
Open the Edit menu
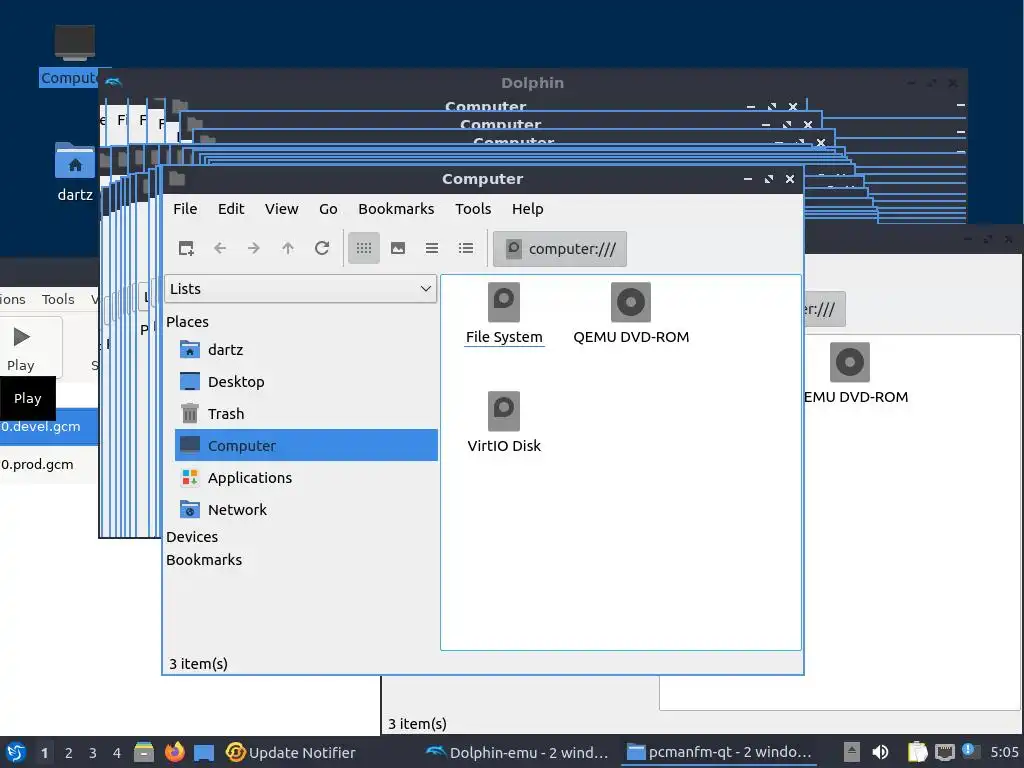[231, 209]
